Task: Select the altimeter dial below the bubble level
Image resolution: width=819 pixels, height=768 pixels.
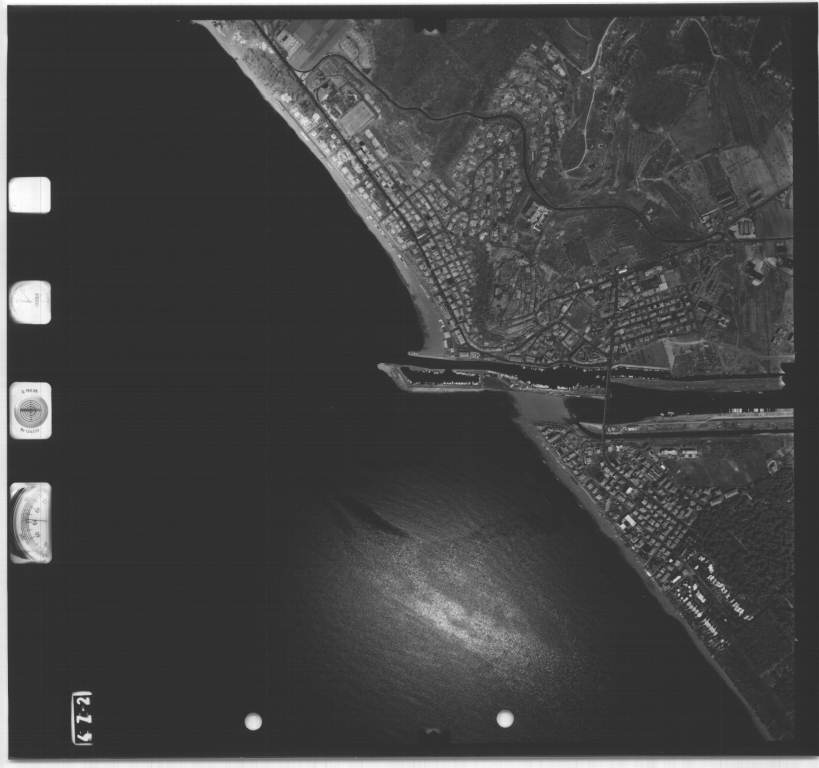Action: pos(30,522)
